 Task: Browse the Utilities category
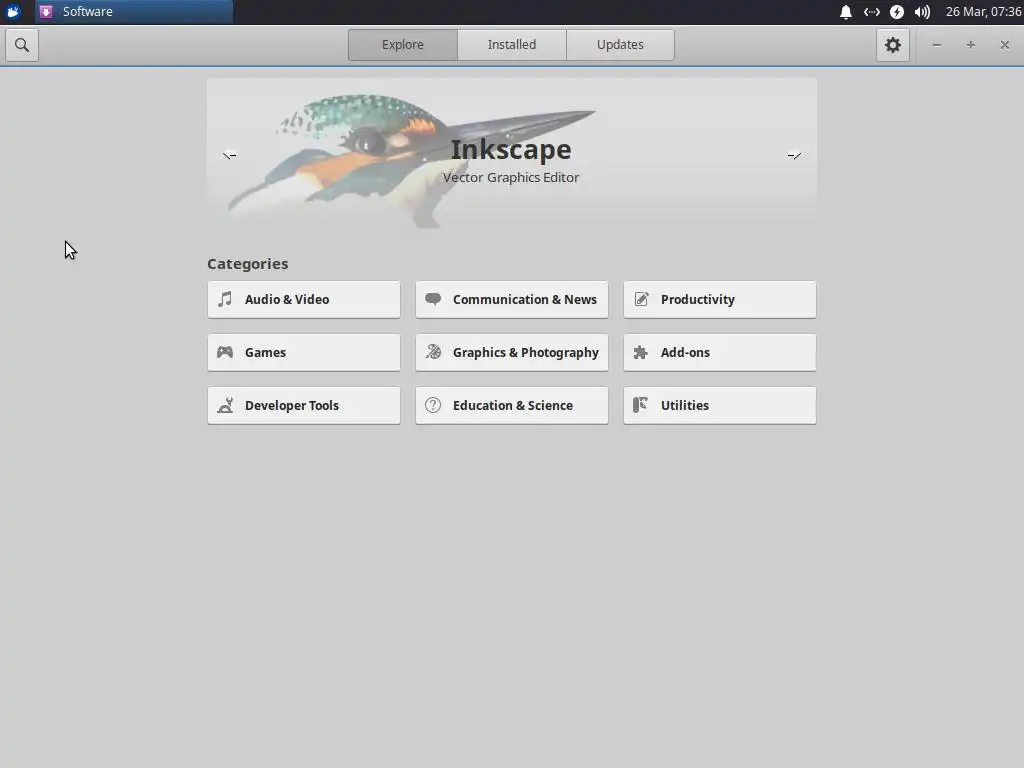[x=720, y=406]
